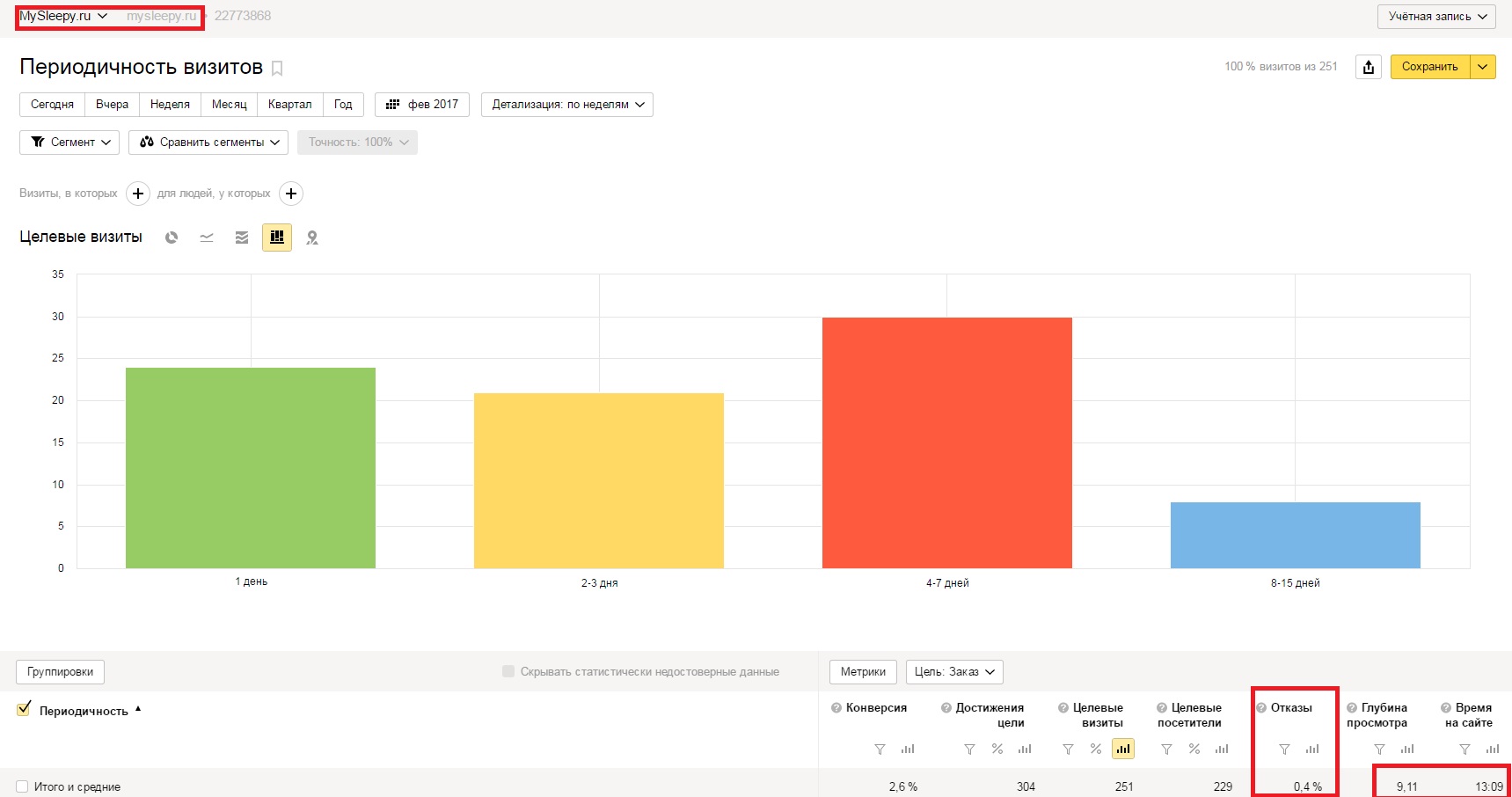The image size is (1512, 797).
Task: Filter by the Достижения цели column
Action: click(x=969, y=749)
